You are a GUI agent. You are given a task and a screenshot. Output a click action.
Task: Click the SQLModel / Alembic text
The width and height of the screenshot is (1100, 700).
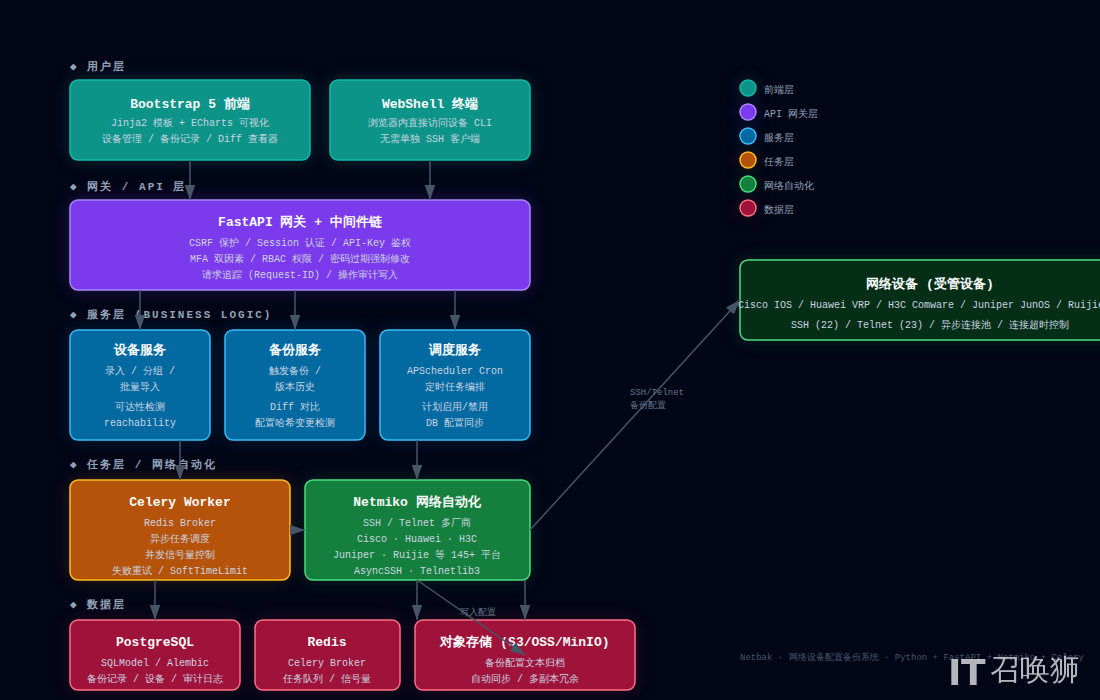155,663
